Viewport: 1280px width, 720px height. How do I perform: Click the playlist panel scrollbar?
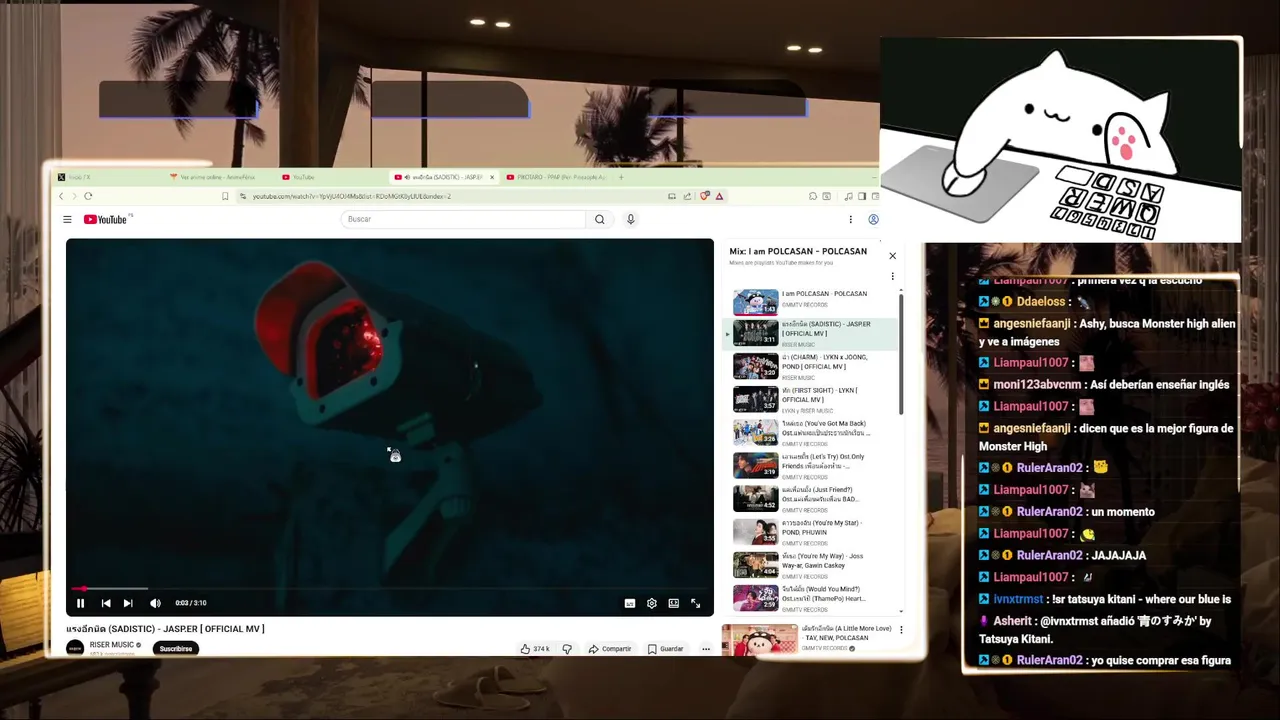pos(901,354)
